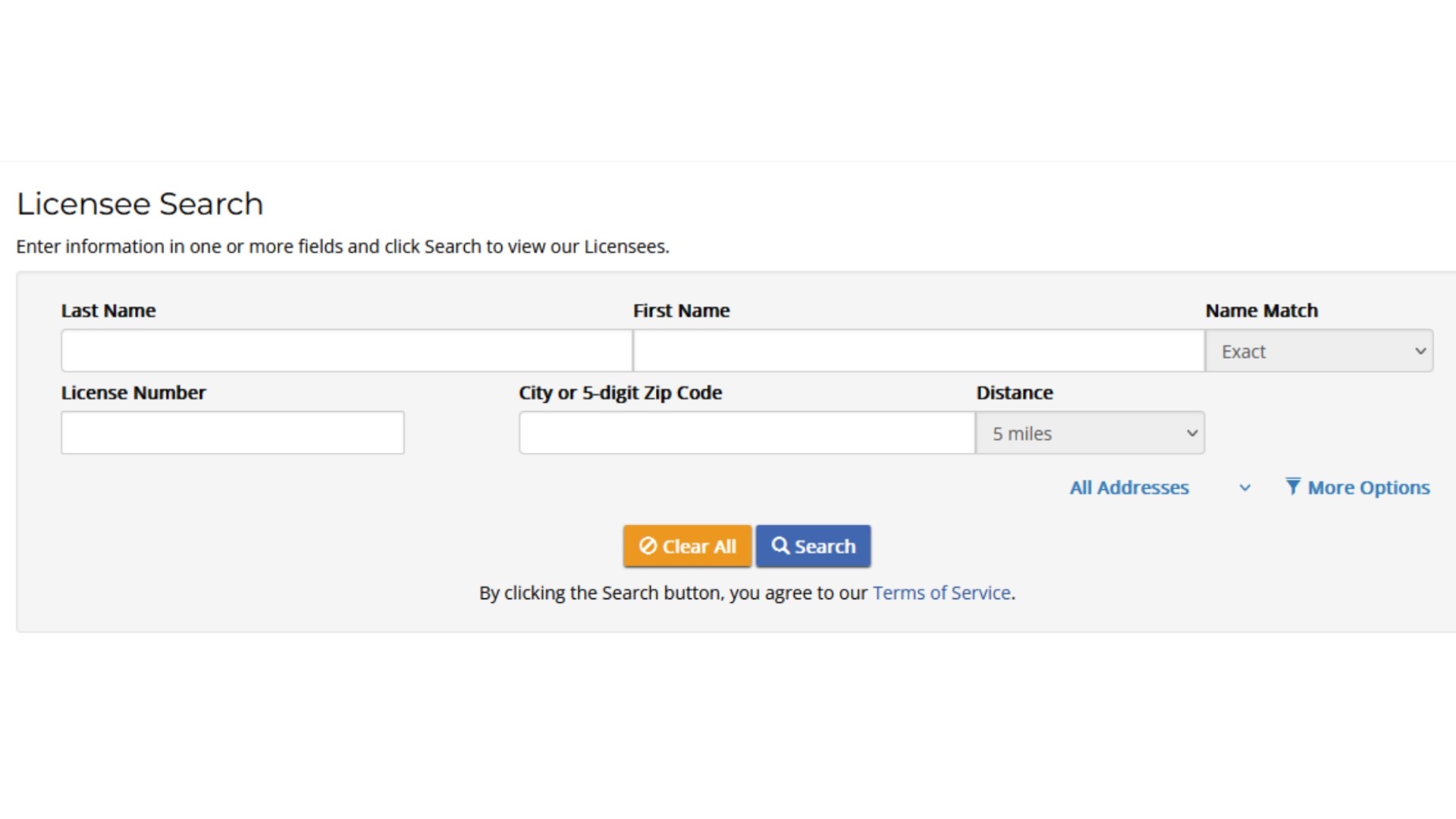Open the Terms of Service link
1456x819 pixels.
[x=941, y=593]
